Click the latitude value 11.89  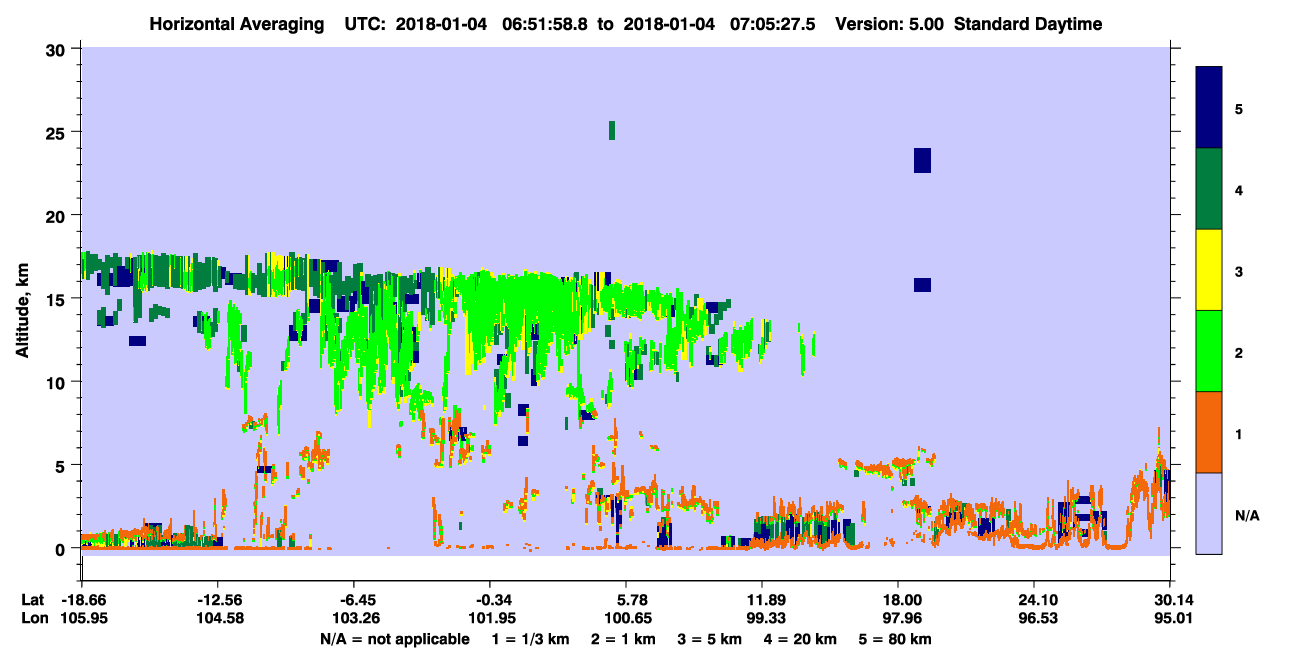tap(762, 600)
